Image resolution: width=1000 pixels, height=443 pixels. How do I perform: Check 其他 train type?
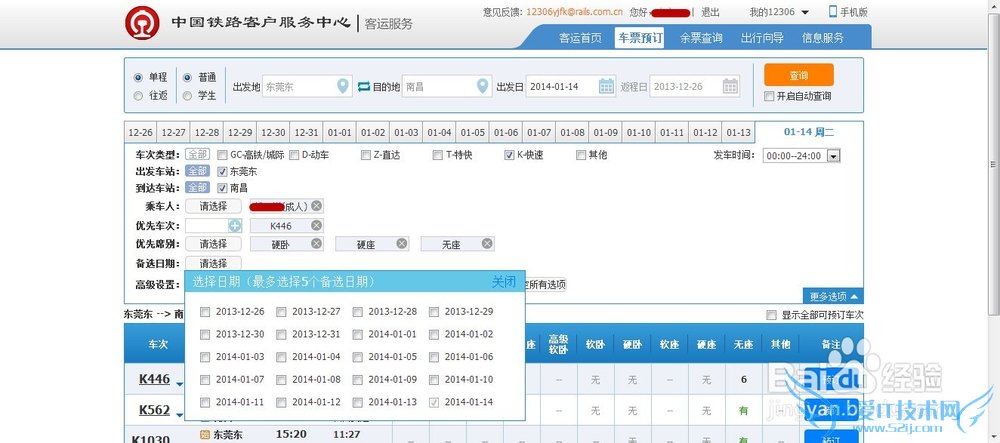(x=581, y=155)
